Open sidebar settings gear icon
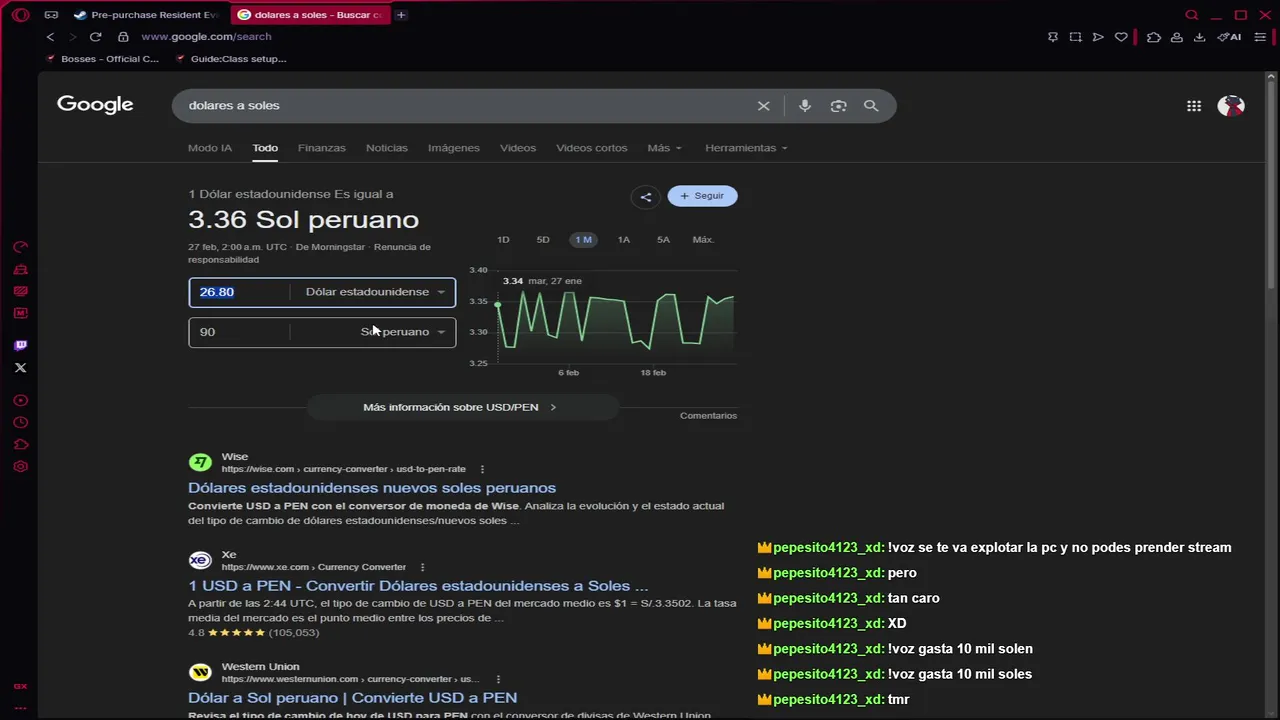This screenshot has height=720, width=1280. click(20, 466)
